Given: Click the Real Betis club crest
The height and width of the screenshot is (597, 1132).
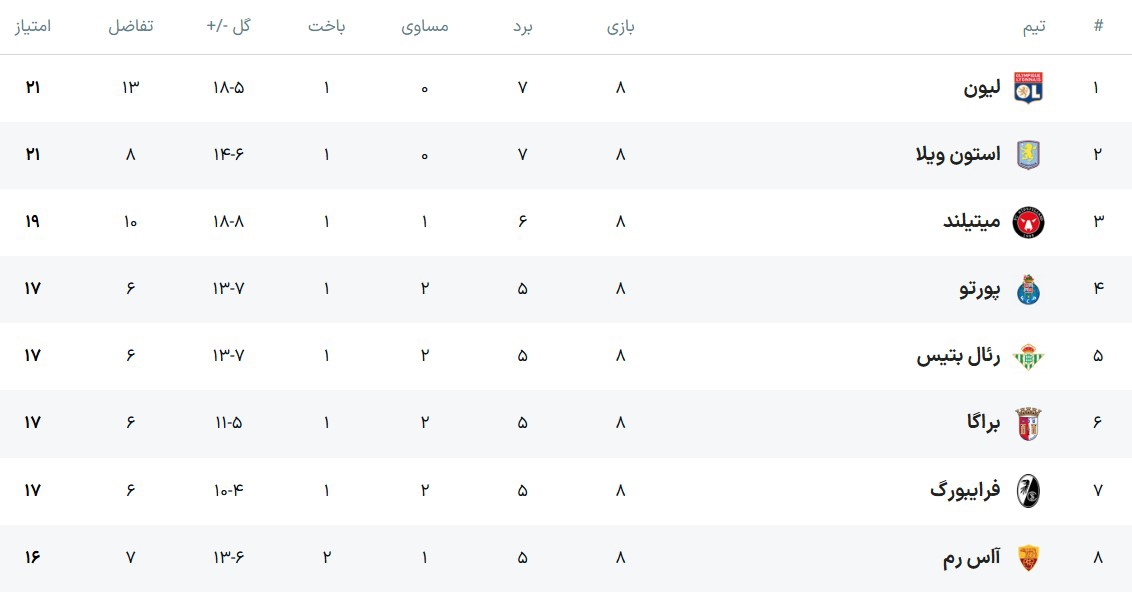Looking at the screenshot, I should (x=1028, y=356).
